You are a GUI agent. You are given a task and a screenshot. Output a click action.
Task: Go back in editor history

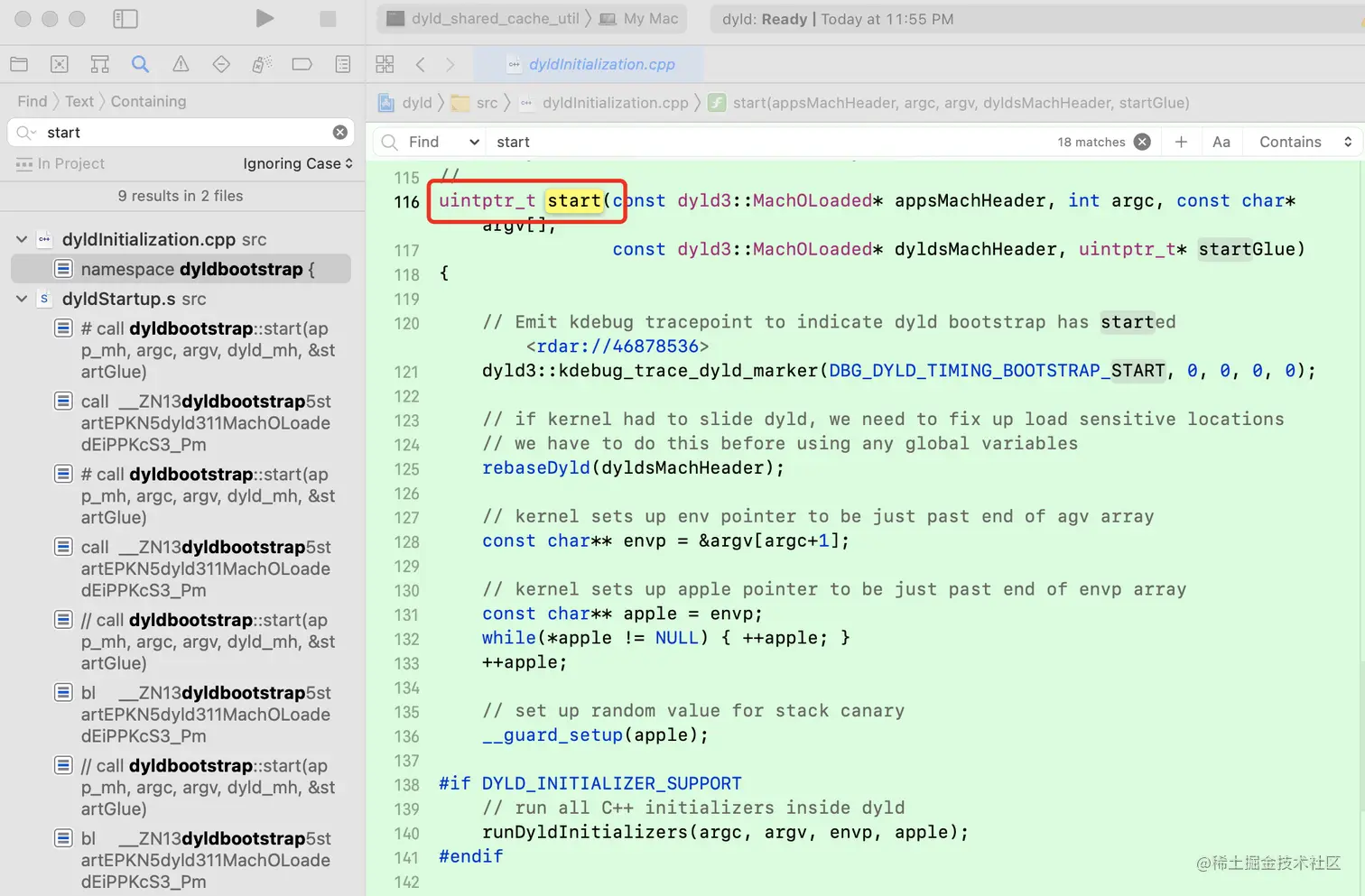click(x=421, y=64)
